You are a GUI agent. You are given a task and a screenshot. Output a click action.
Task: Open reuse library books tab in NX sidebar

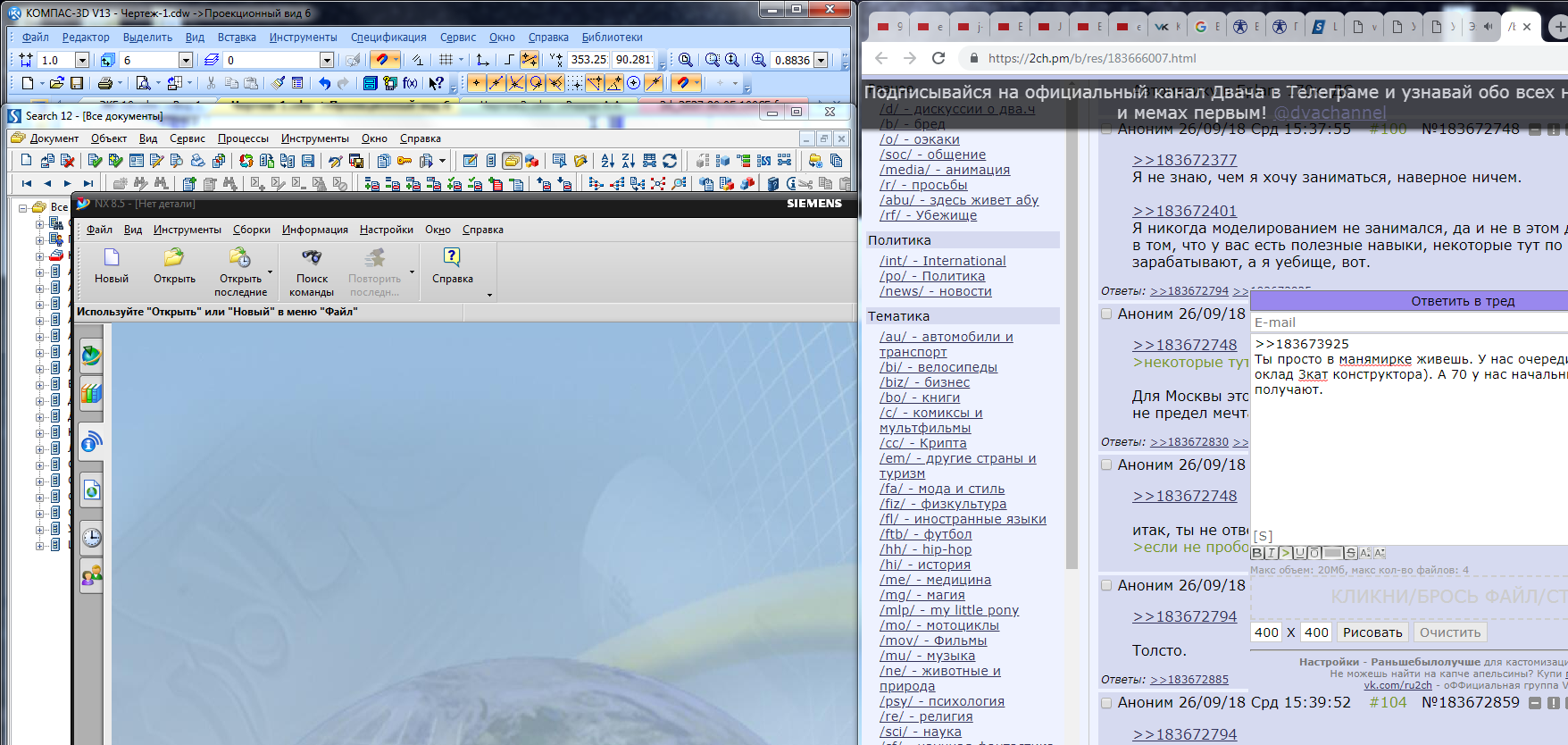pos(91,393)
